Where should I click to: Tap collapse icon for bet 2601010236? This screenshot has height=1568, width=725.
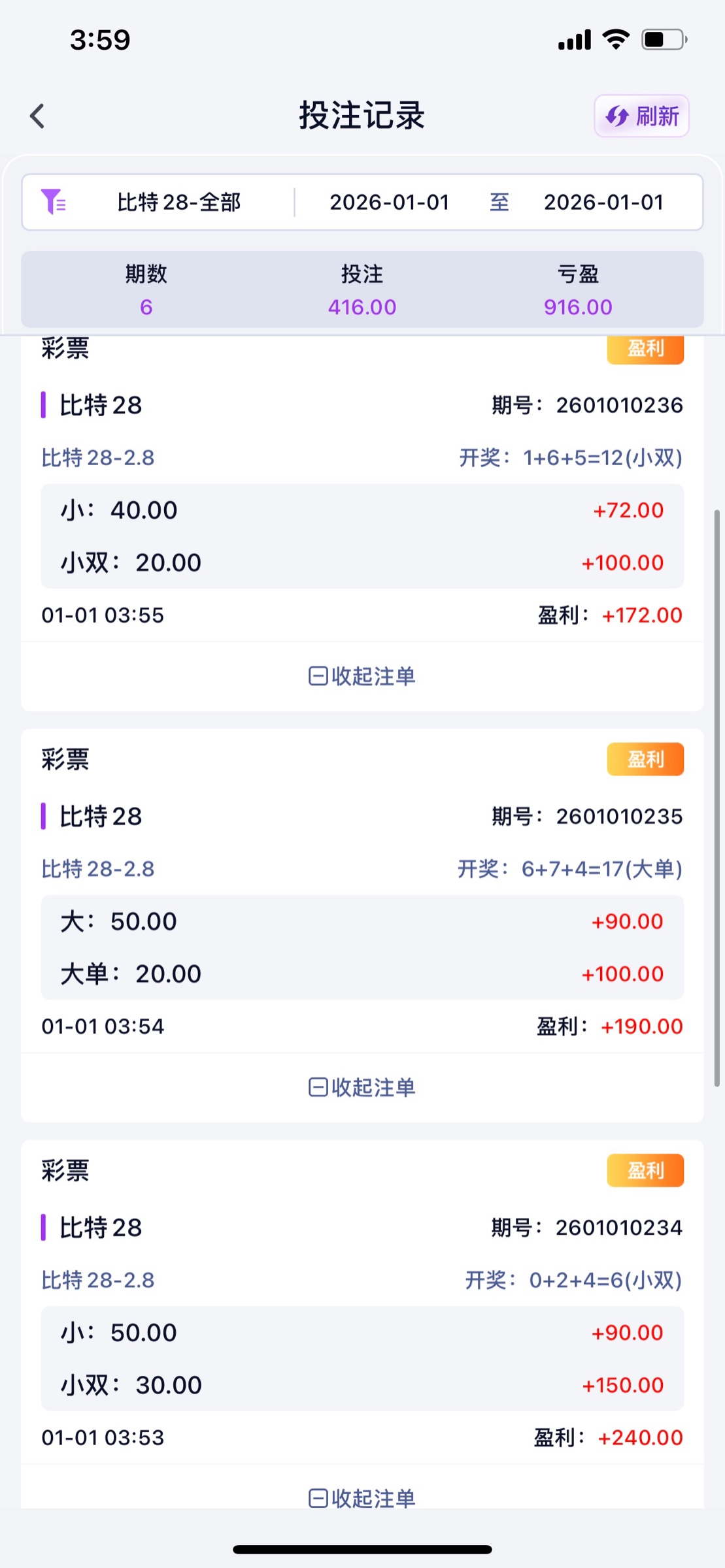tap(318, 676)
